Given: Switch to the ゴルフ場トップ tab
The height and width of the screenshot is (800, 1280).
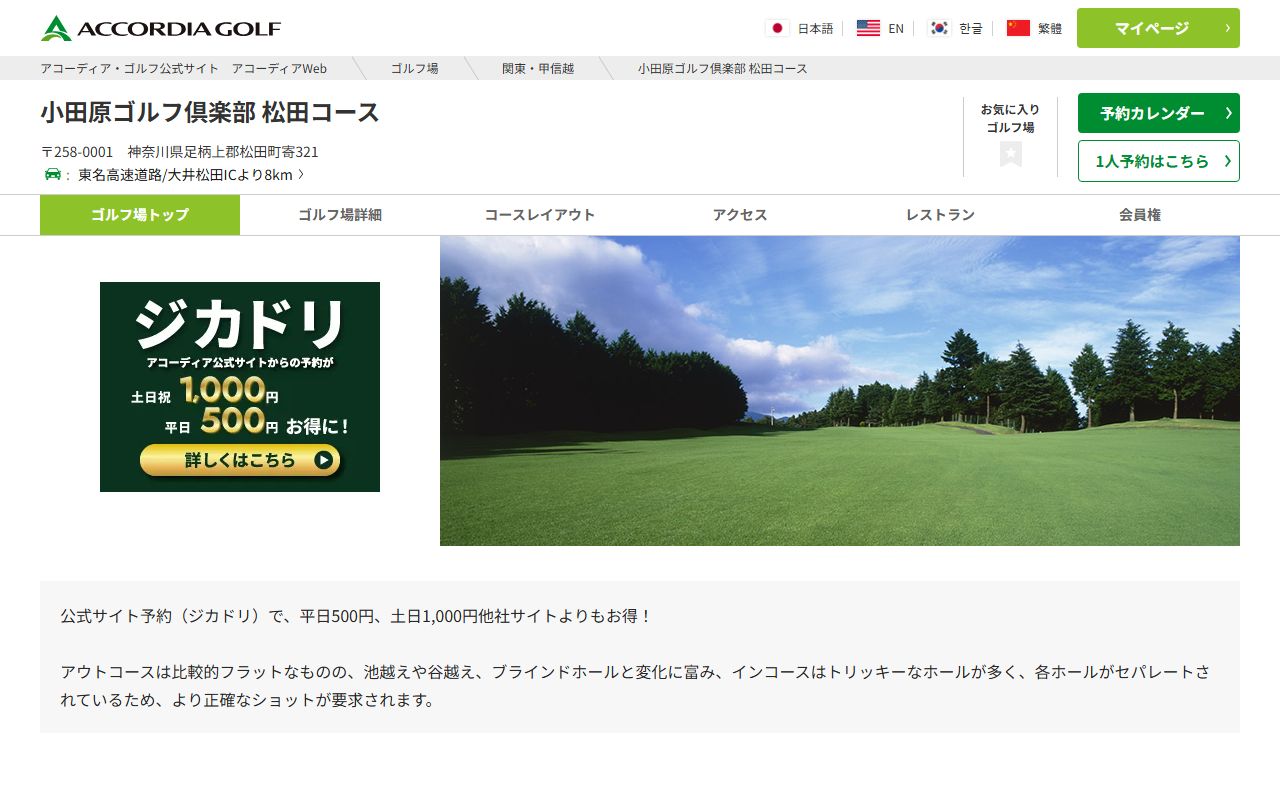Looking at the screenshot, I should 140,215.
